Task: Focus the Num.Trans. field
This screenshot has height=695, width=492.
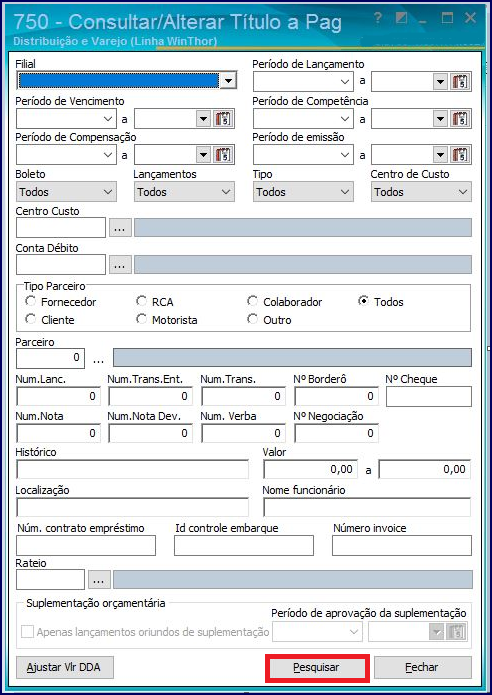Action: 243,396
